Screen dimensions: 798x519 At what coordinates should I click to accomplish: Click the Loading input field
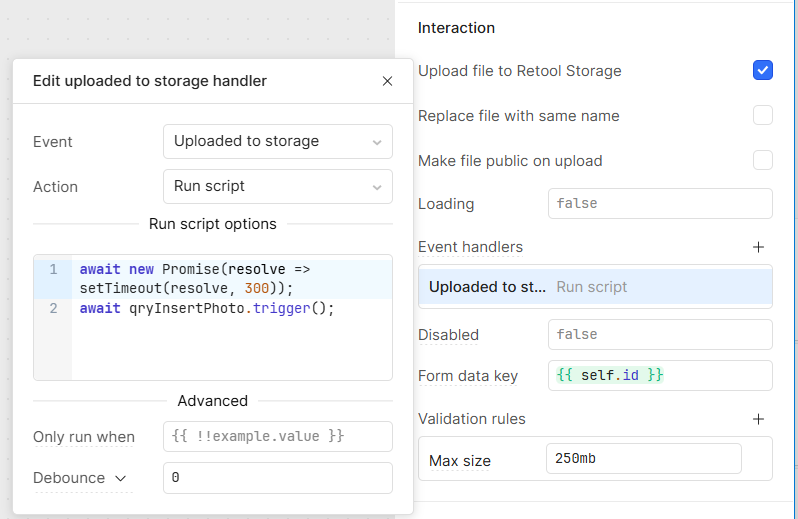[x=659, y=204]
